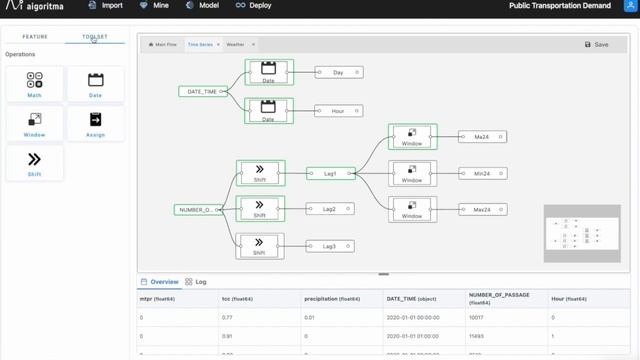Screen dimensions: 640x360
Task: Select the Min24 output node
Action: [483, 173]
